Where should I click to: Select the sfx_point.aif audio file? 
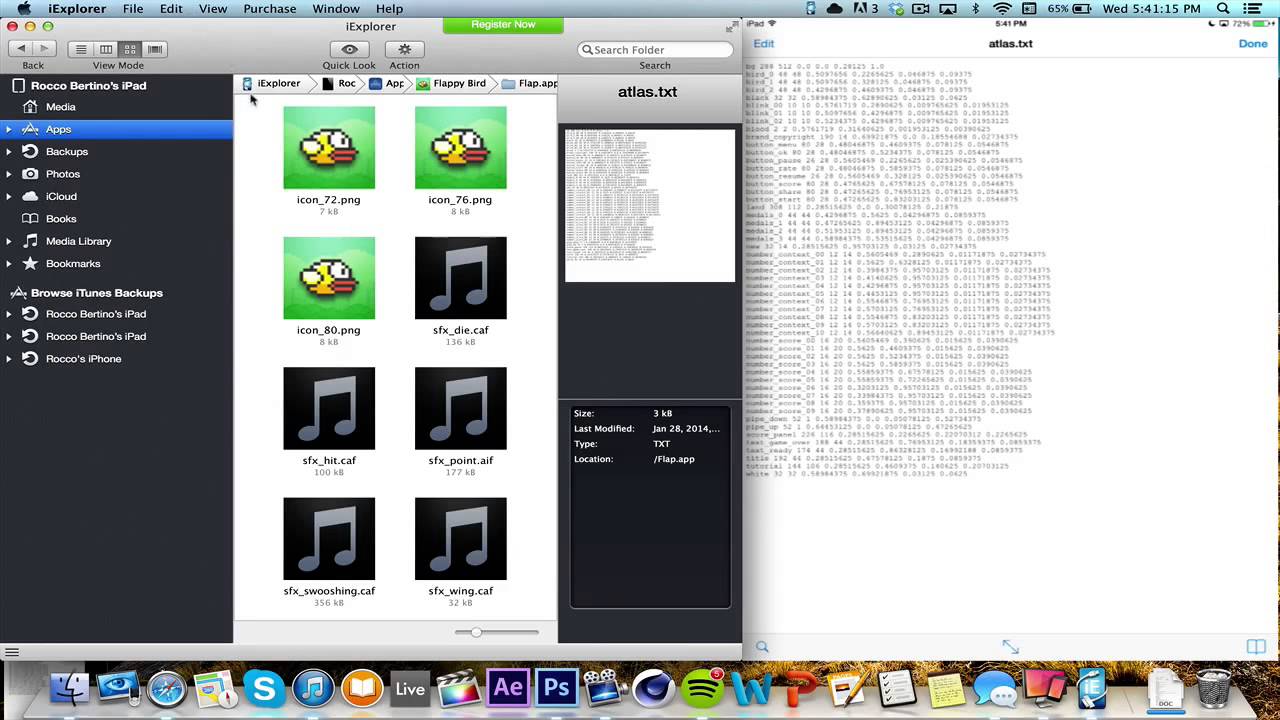pos(460,408)
